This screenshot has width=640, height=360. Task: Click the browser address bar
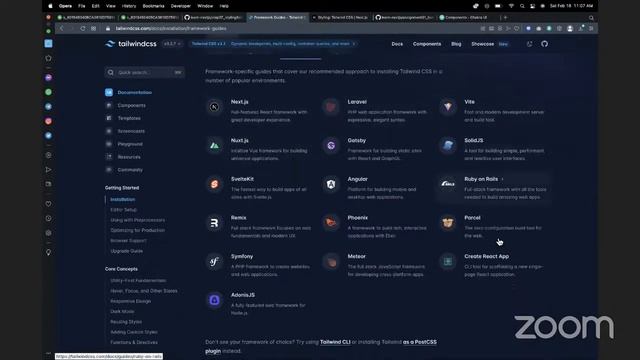pos(286,29)
